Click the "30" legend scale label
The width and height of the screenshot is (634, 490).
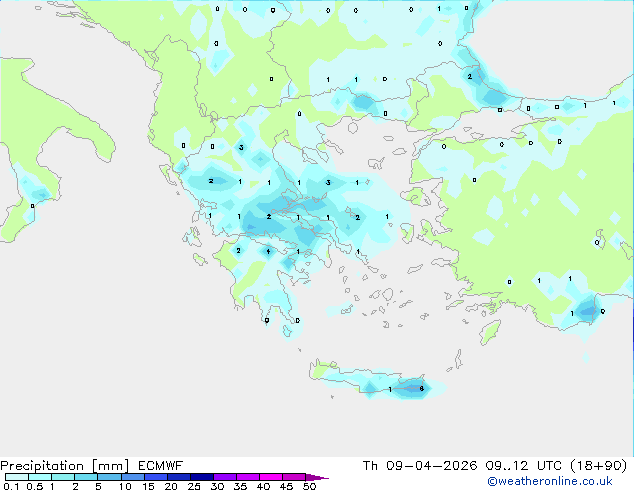[x=217, y=486]
